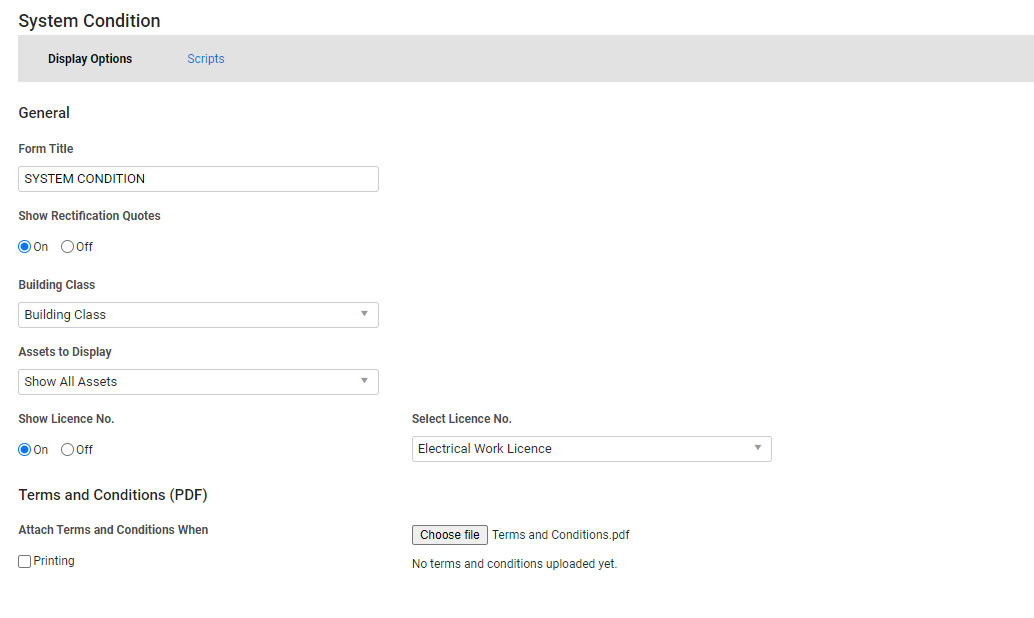Click the Choose file button
Screen dimensions: 1034x618
point(449,534)
